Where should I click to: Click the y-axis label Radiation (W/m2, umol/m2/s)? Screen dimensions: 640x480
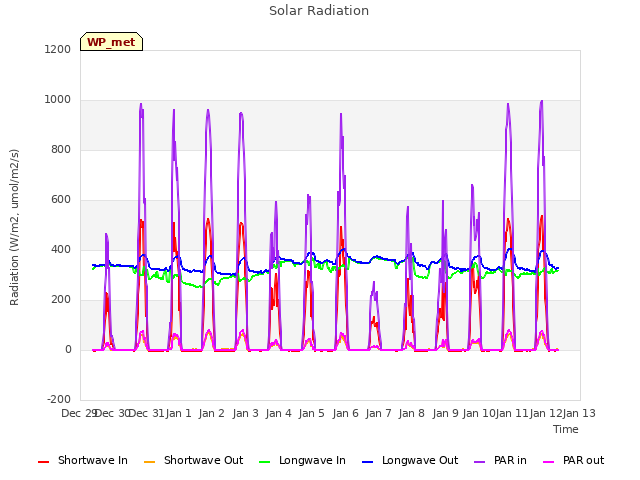[14, 227]
